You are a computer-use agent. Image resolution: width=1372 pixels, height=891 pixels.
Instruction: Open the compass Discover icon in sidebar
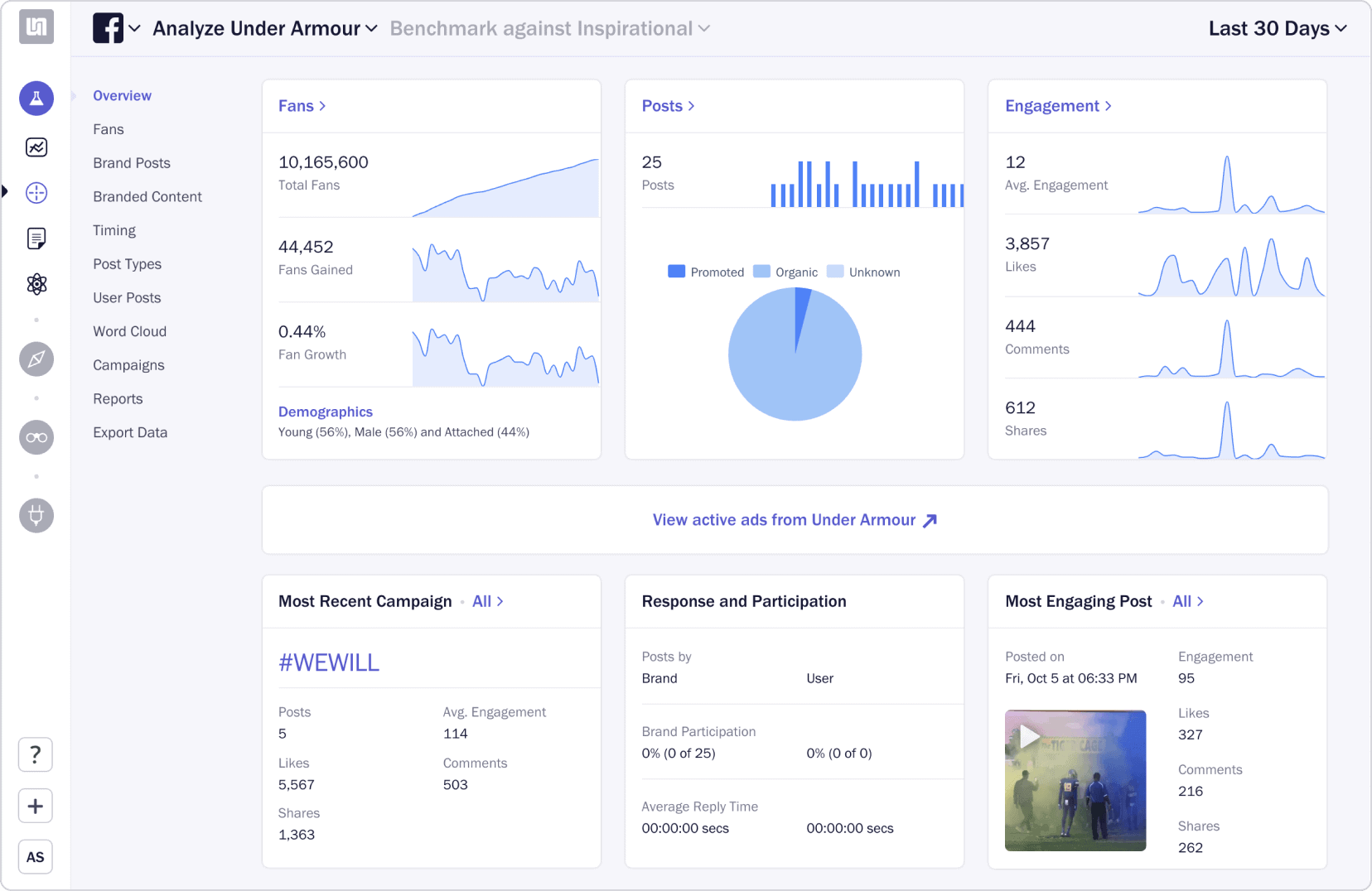pos(36,359)
